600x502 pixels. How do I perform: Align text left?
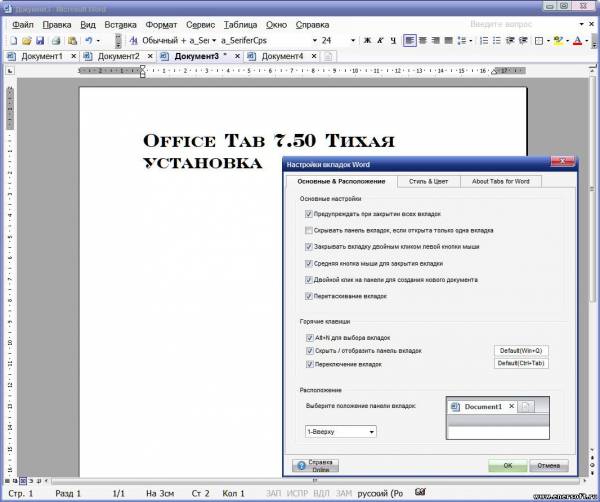409,40
